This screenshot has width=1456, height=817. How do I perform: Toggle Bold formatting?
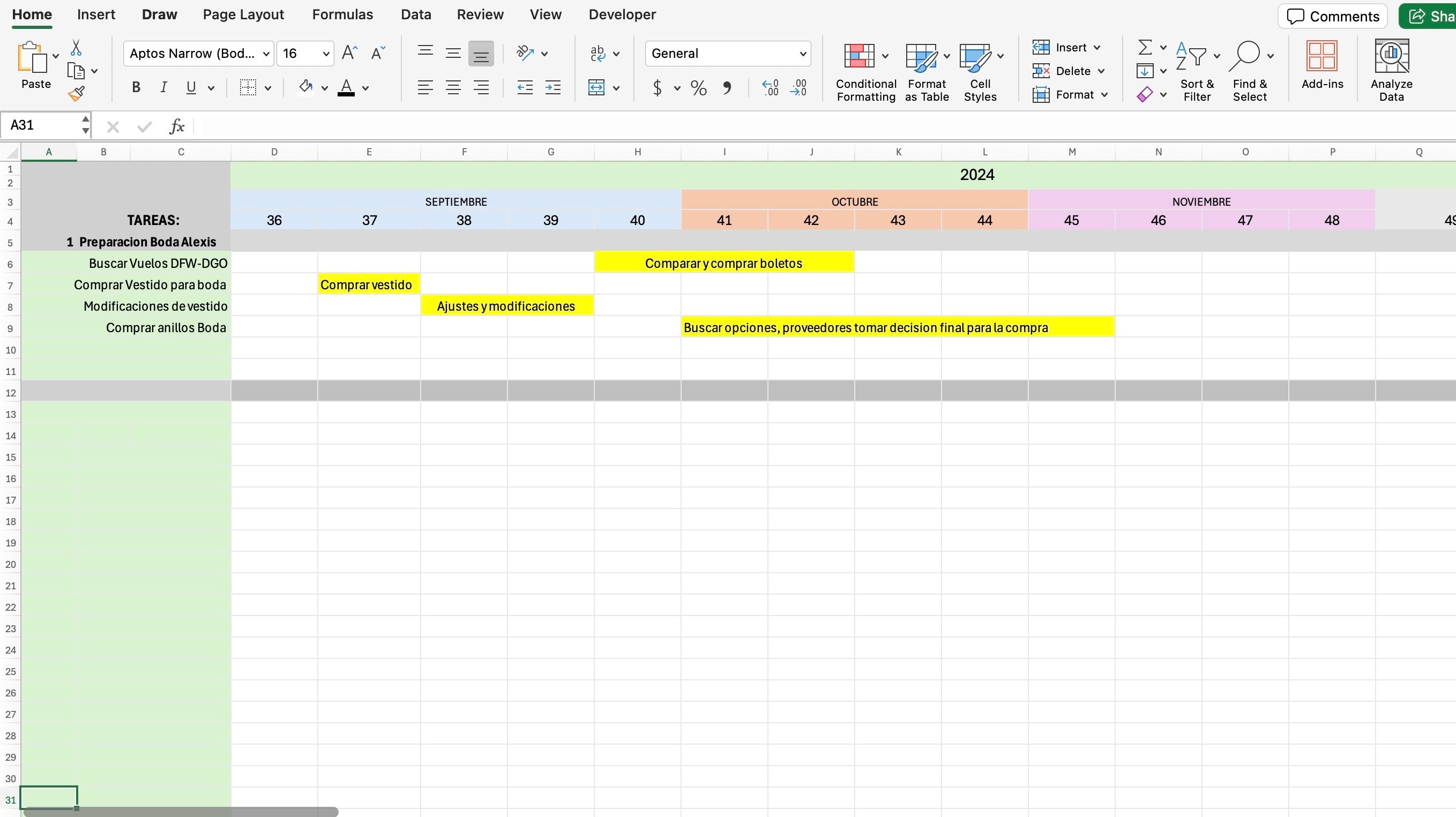click(136, 87)
